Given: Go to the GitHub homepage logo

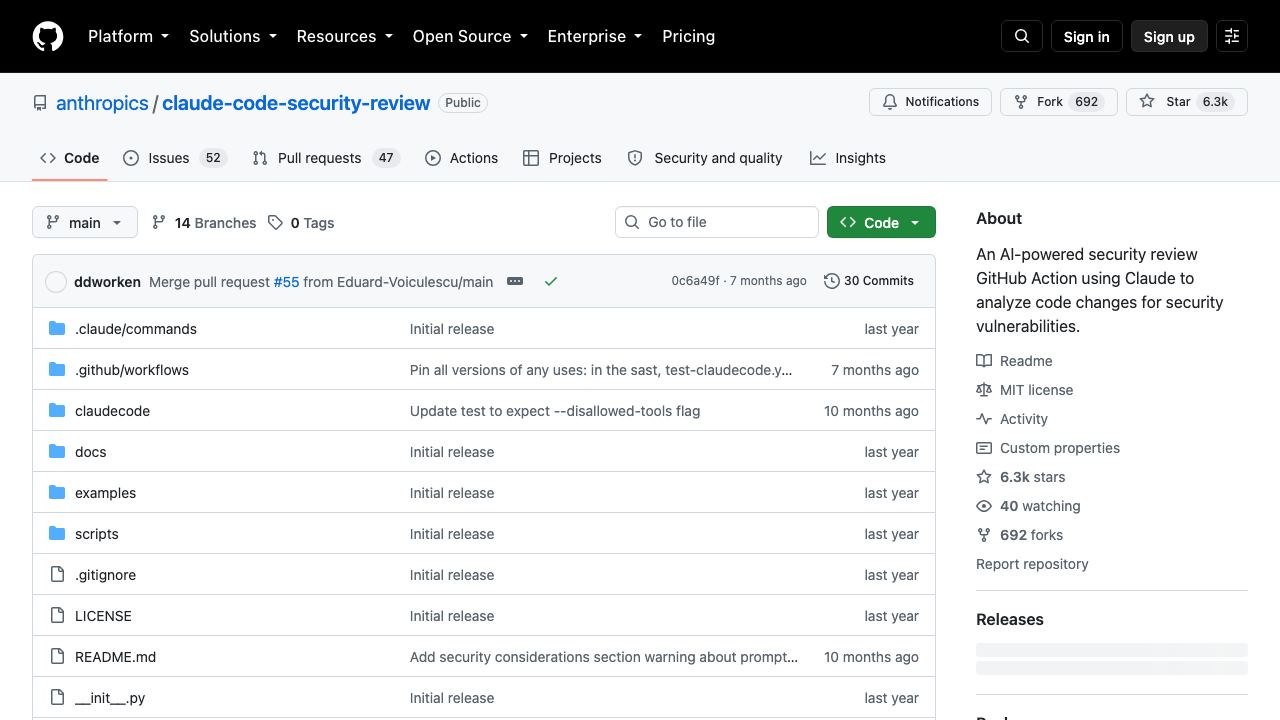Looking at the screenshot, I should pos(48,36).
